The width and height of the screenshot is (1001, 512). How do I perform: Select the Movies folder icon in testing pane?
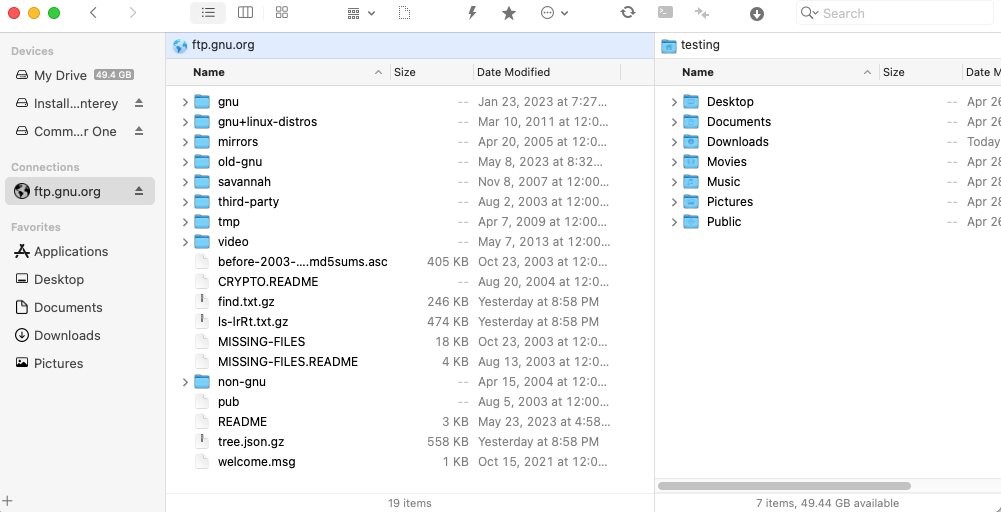691,162
